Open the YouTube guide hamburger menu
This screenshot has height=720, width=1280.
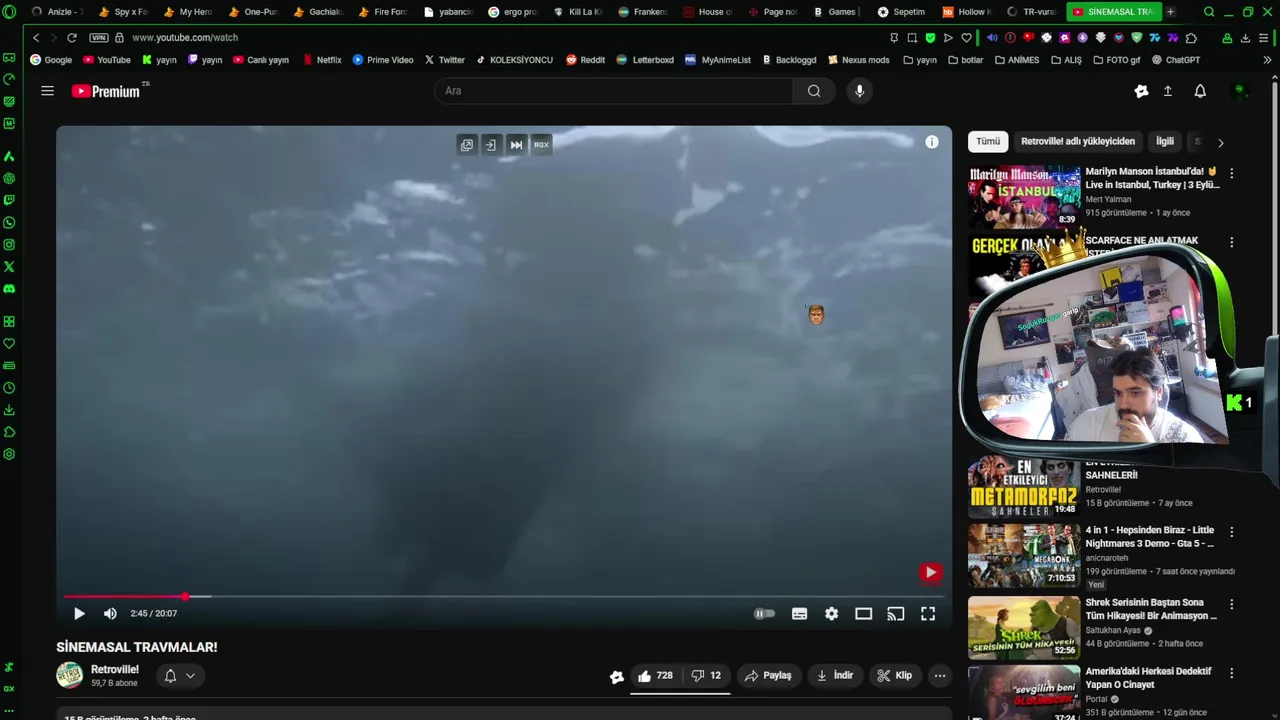click(x=47, y=91)
